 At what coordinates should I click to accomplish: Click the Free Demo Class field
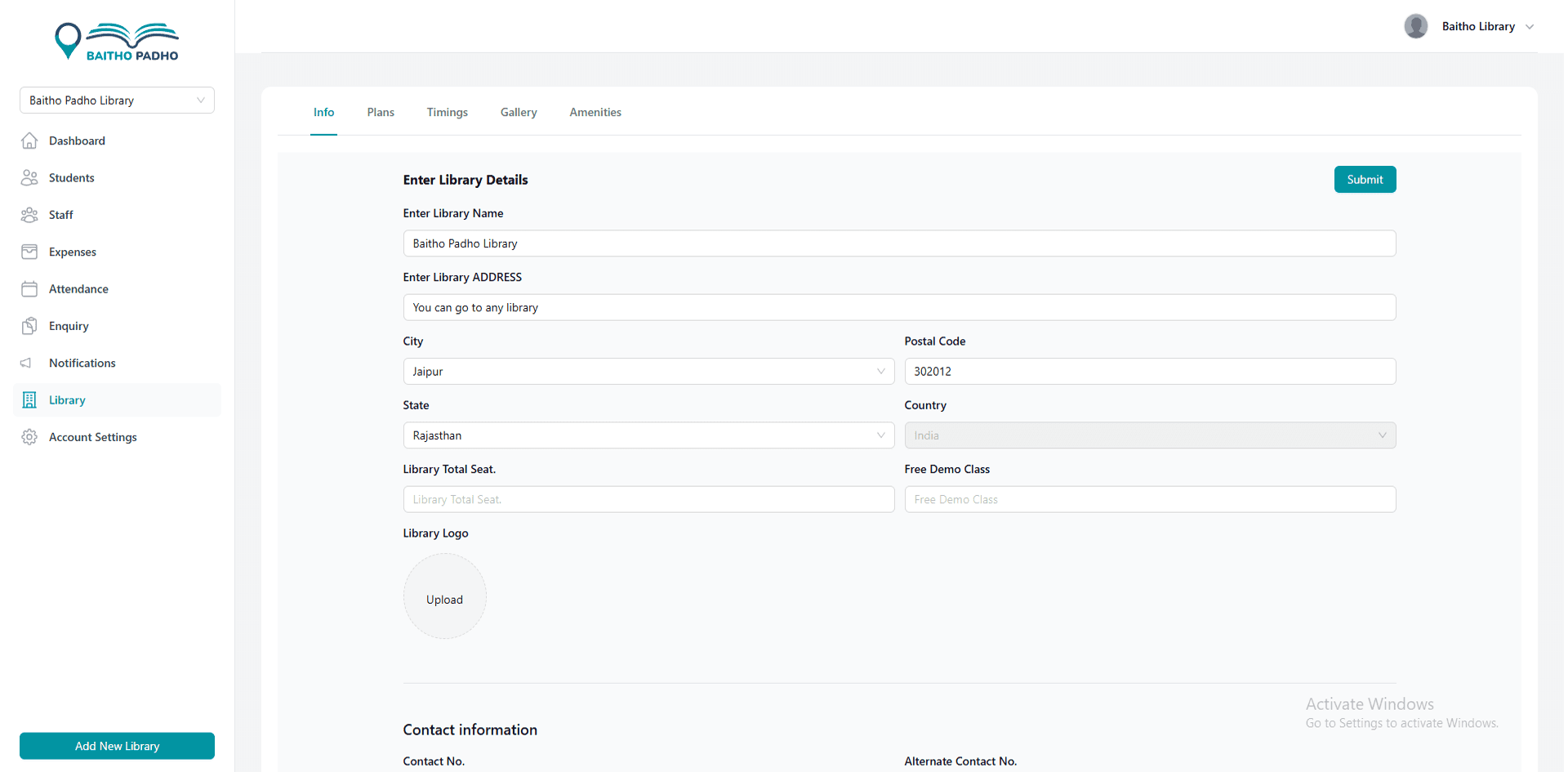pyautogui.click(x=1150, y=499)
